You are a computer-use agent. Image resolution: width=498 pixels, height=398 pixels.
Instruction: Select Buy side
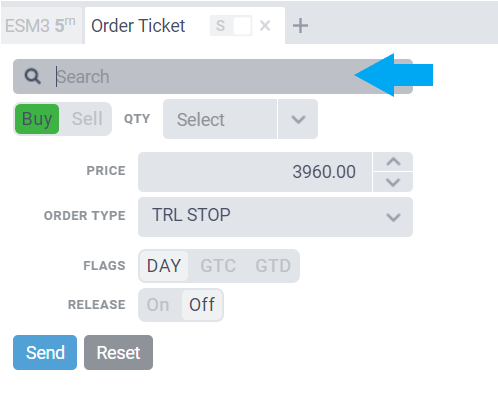37,119
